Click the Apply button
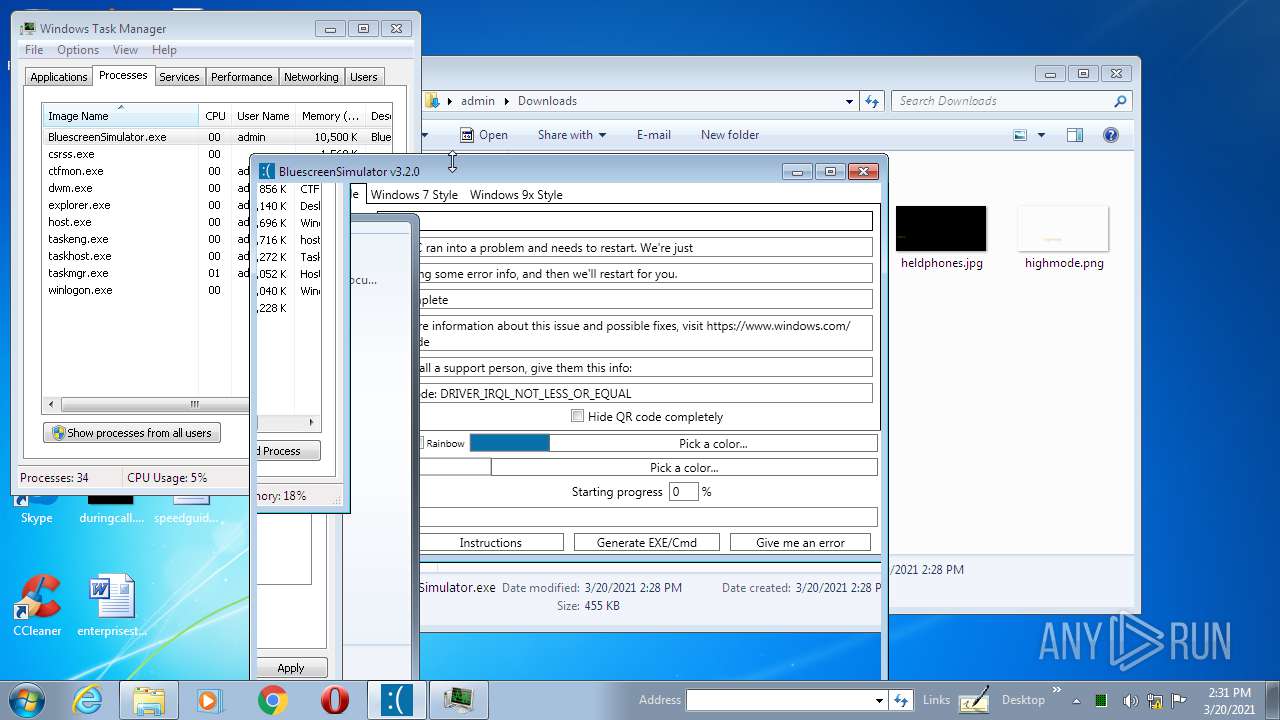1280x720 pixels. pos(291,668)
